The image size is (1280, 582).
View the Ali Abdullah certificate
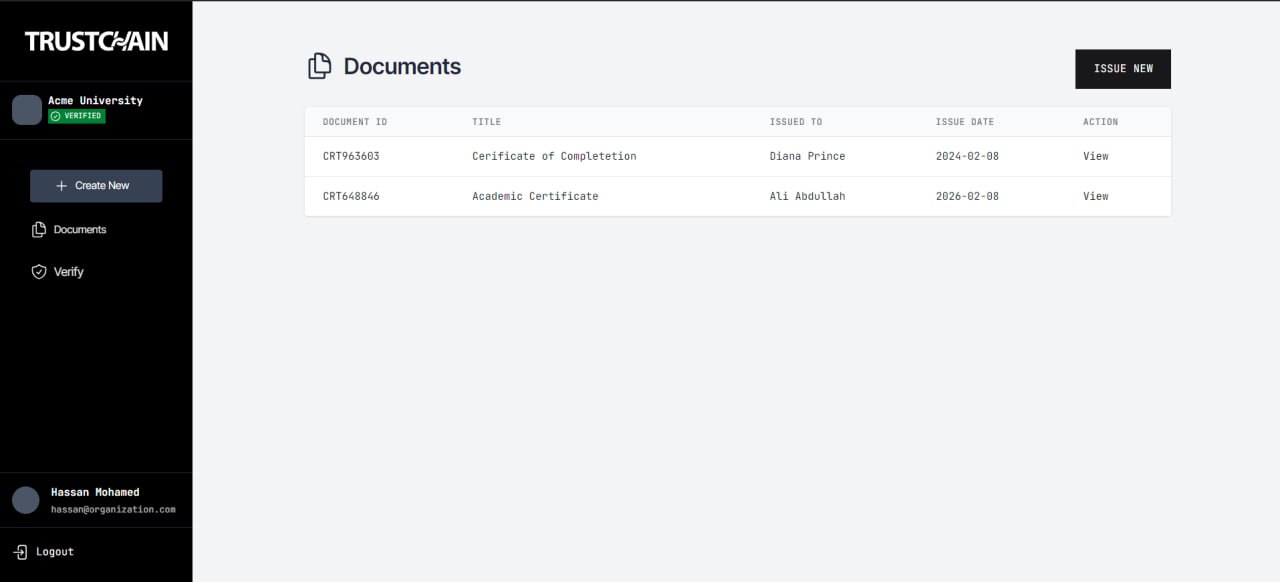pos(1096,196)
